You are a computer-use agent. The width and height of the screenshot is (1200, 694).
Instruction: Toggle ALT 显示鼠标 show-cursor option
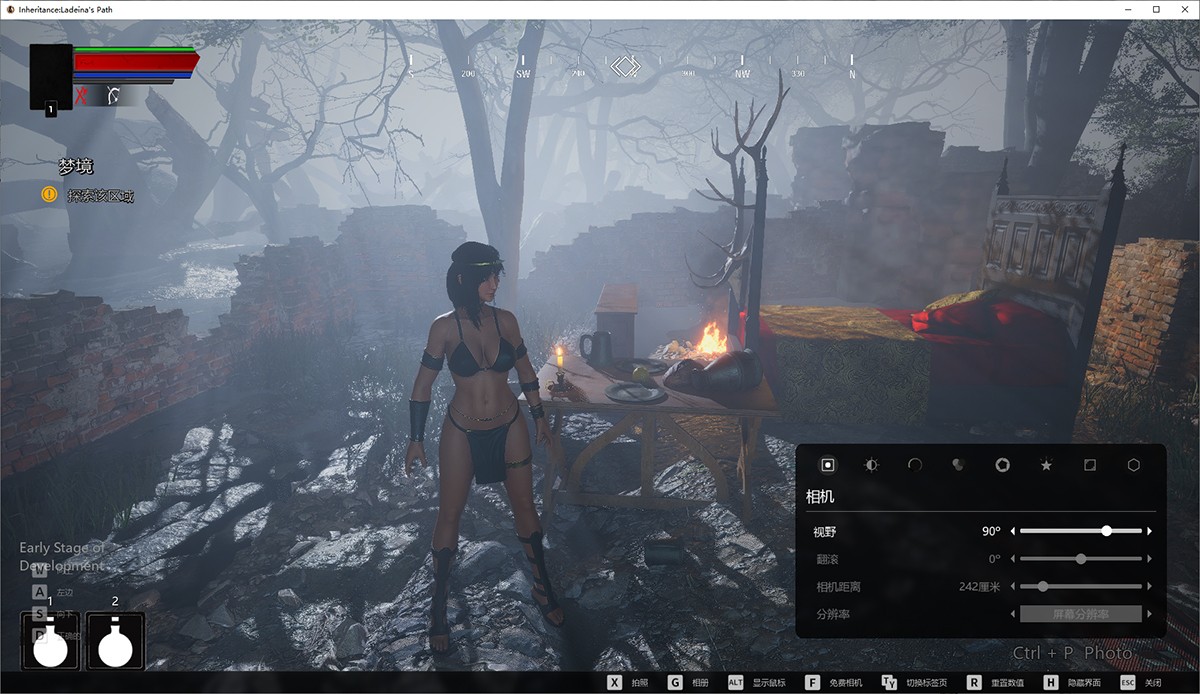[757, 683]
